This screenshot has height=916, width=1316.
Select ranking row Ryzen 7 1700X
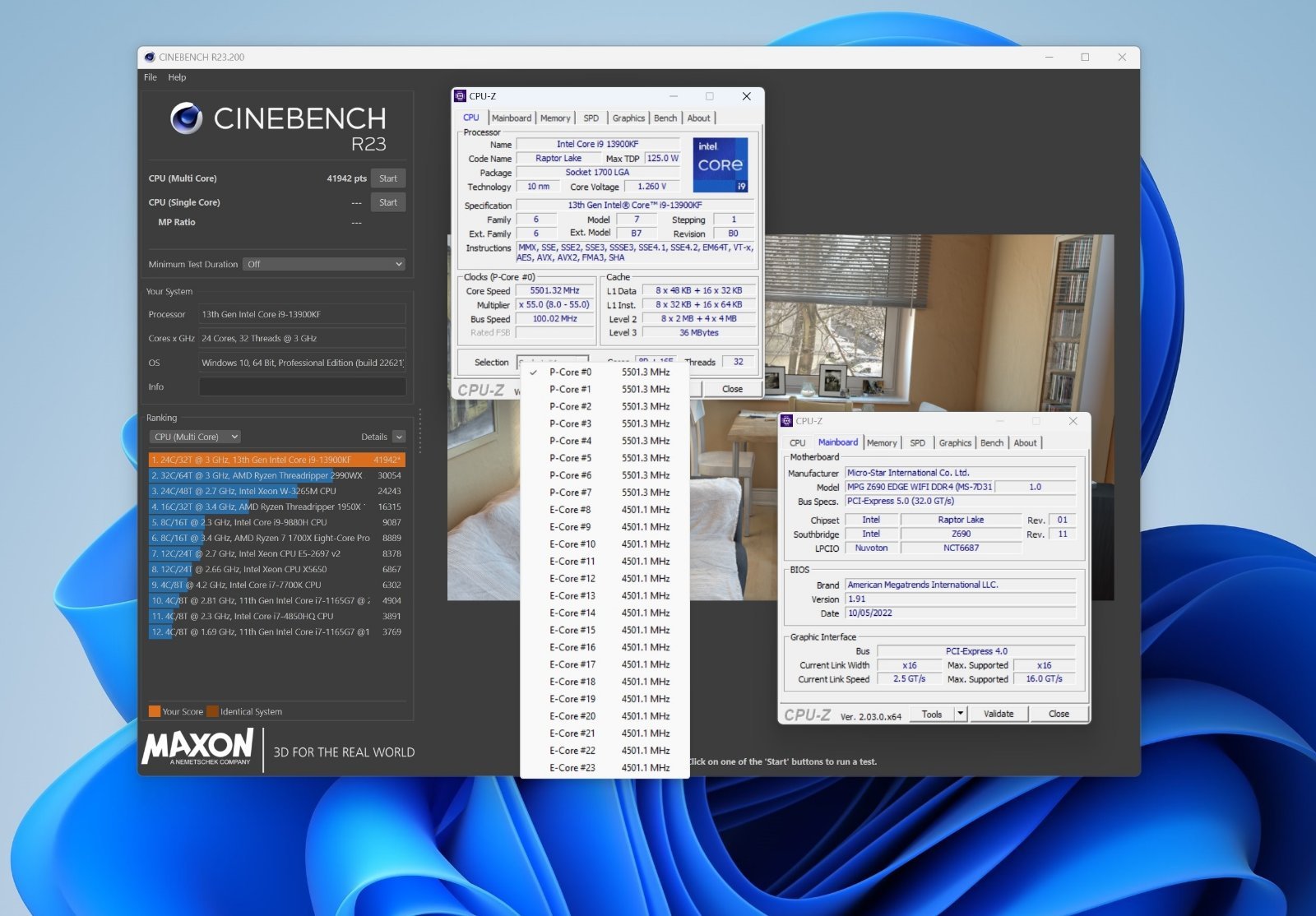276,538
